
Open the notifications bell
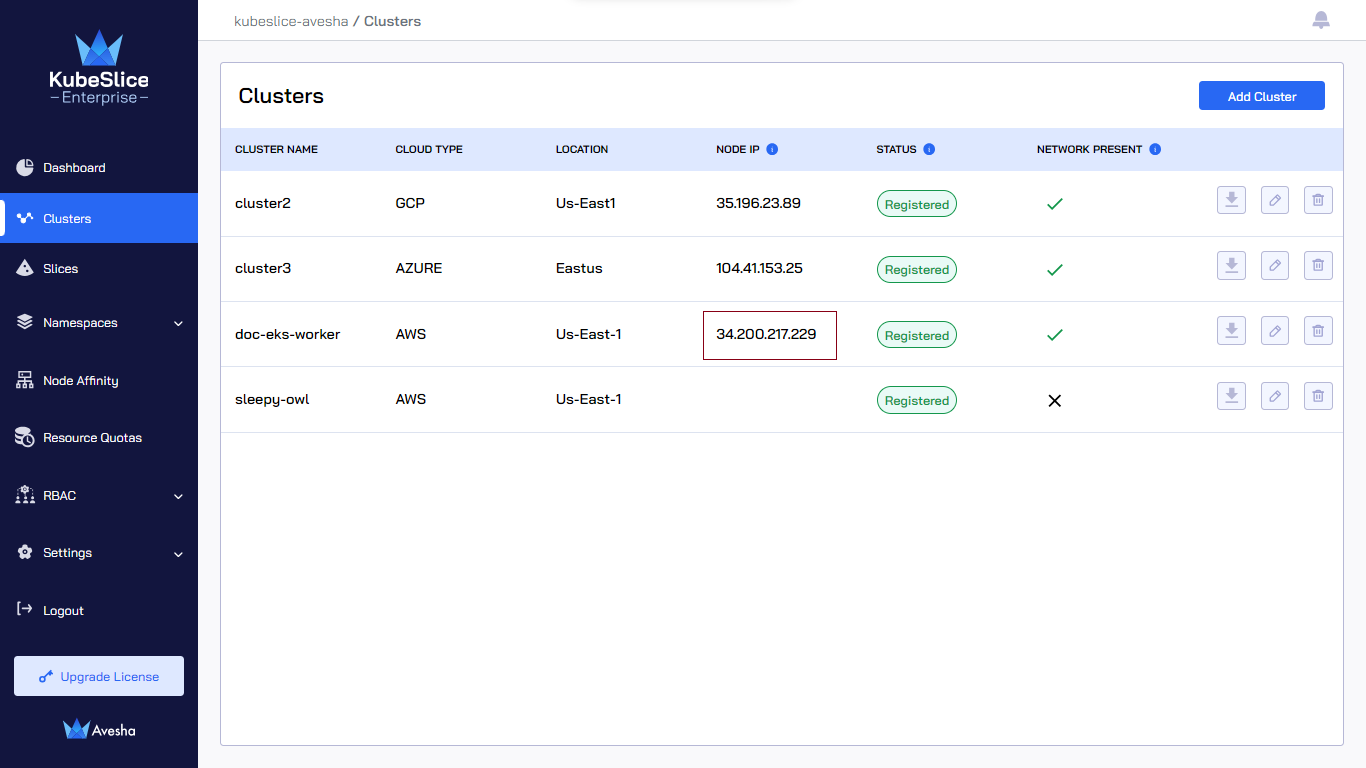point(1321,20)
